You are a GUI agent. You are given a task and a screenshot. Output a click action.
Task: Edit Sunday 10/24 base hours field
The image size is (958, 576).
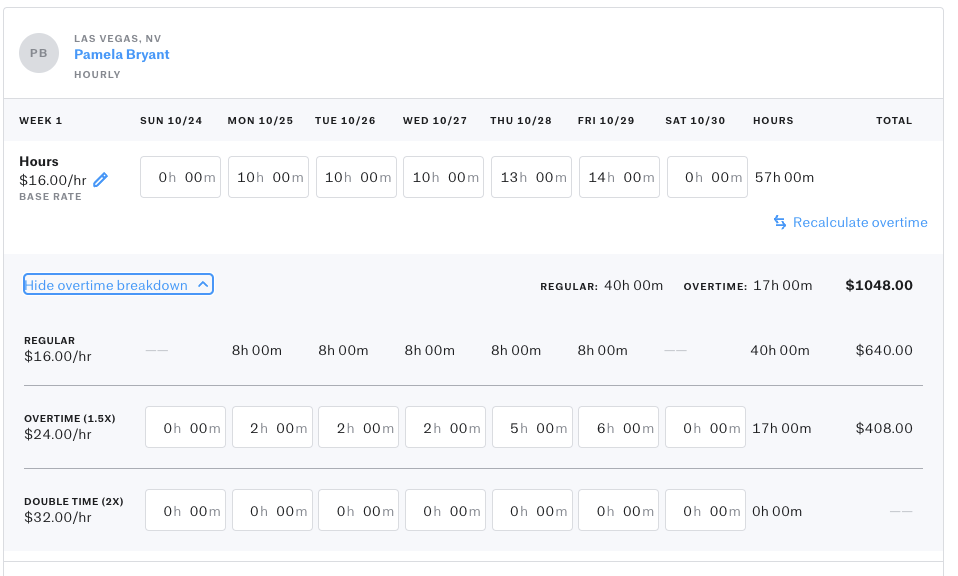(180, 177)
